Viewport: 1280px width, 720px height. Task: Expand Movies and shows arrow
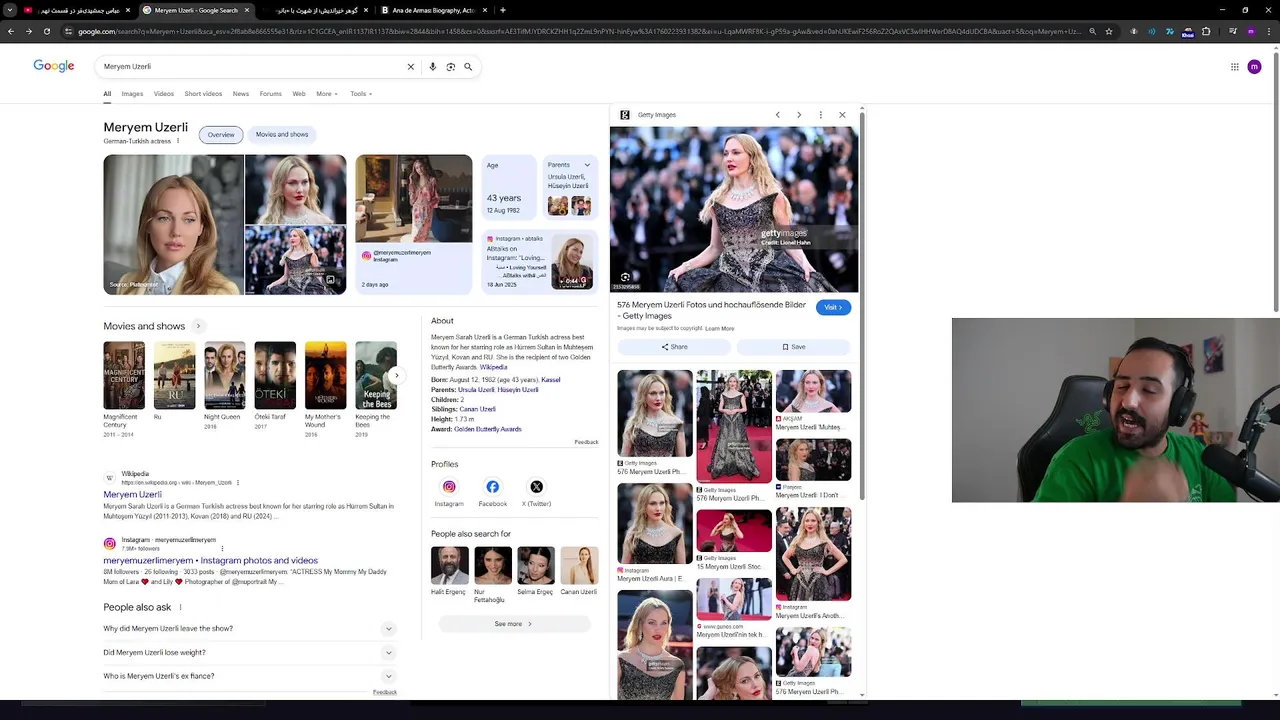(198, 326)
